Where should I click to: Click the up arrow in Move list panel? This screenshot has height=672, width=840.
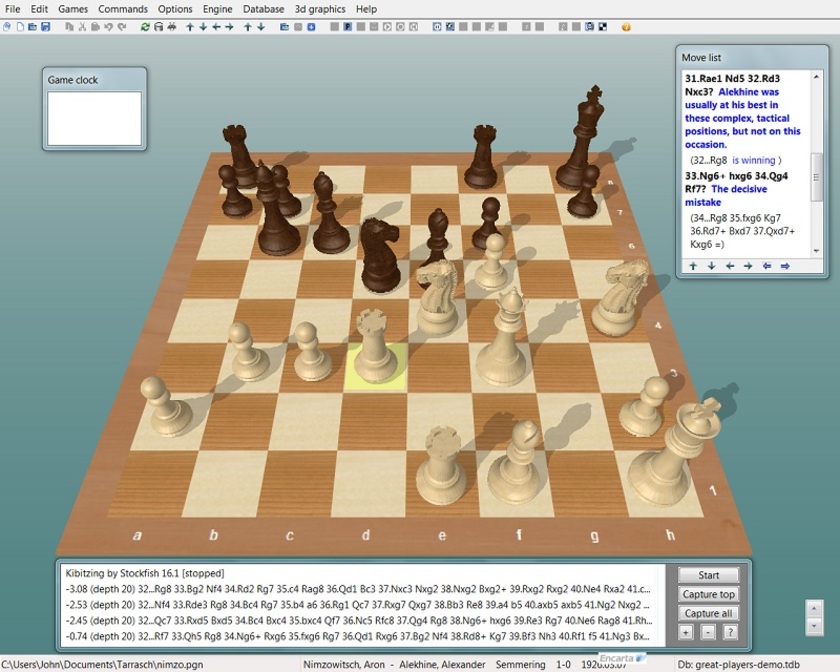[692, 266]
